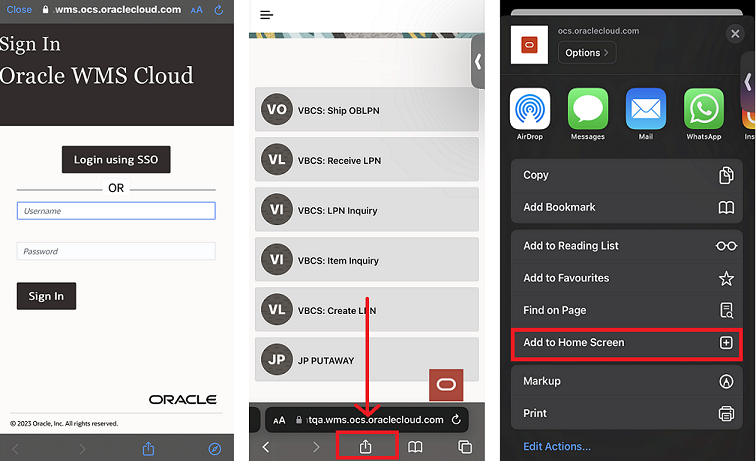Select Add to Favourites

(x=627, y=278)
